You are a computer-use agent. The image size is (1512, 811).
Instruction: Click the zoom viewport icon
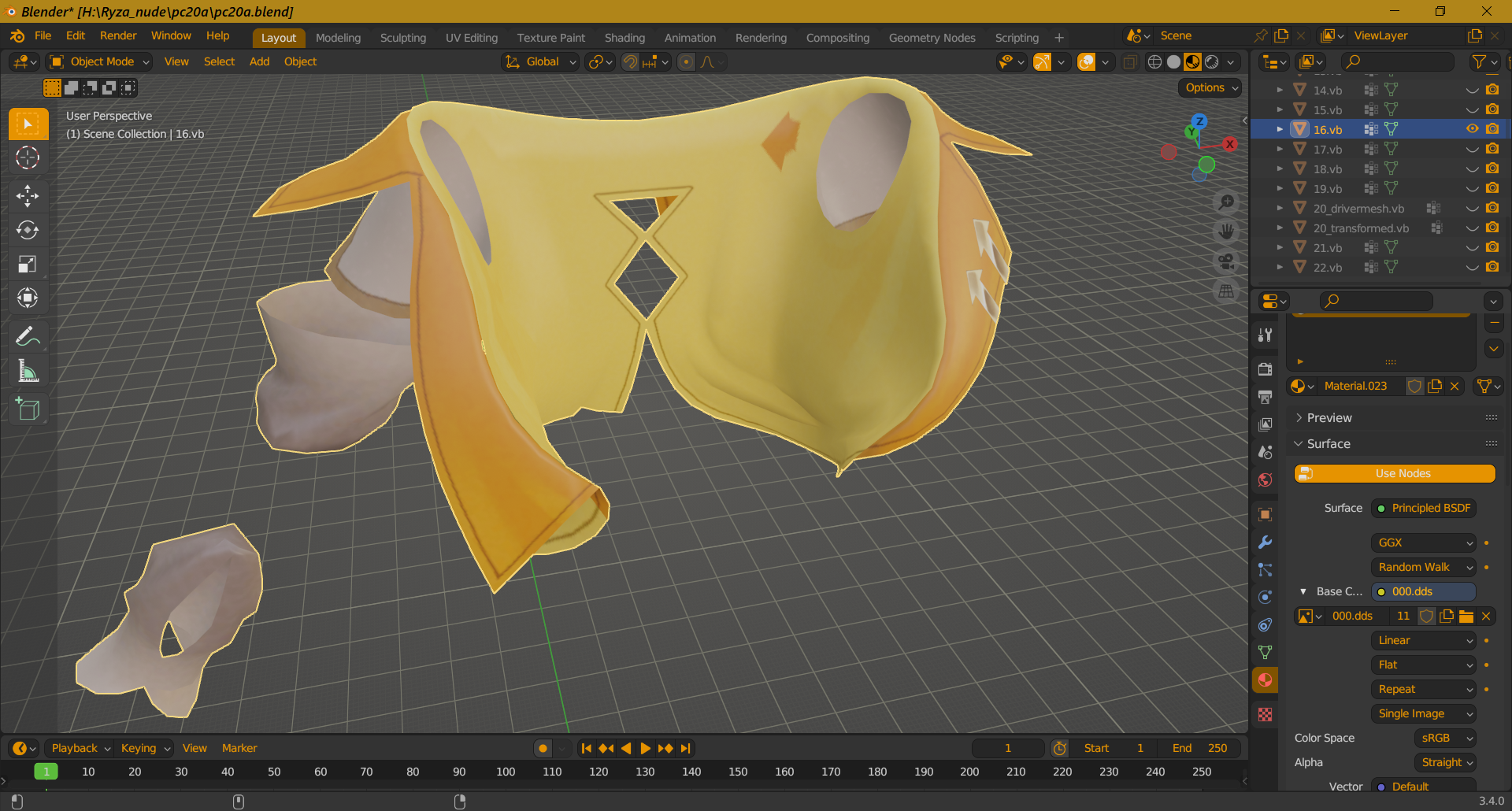1226,202
